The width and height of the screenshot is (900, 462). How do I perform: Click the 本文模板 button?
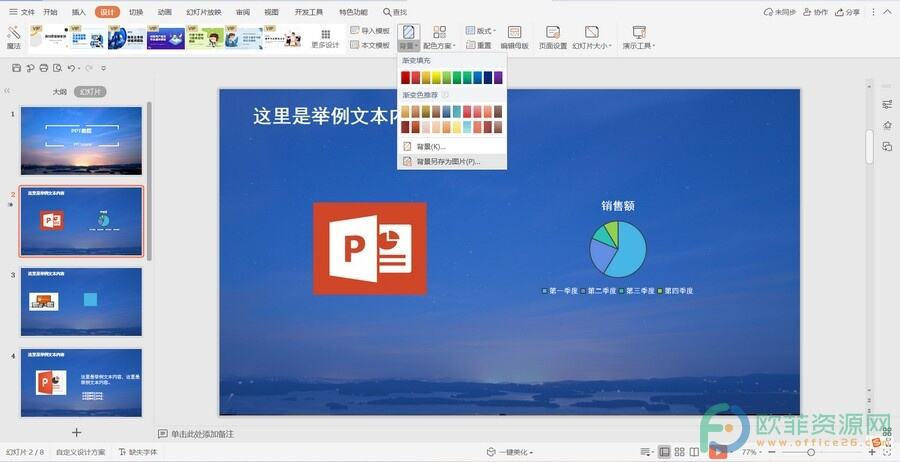(x=370, y=45)
